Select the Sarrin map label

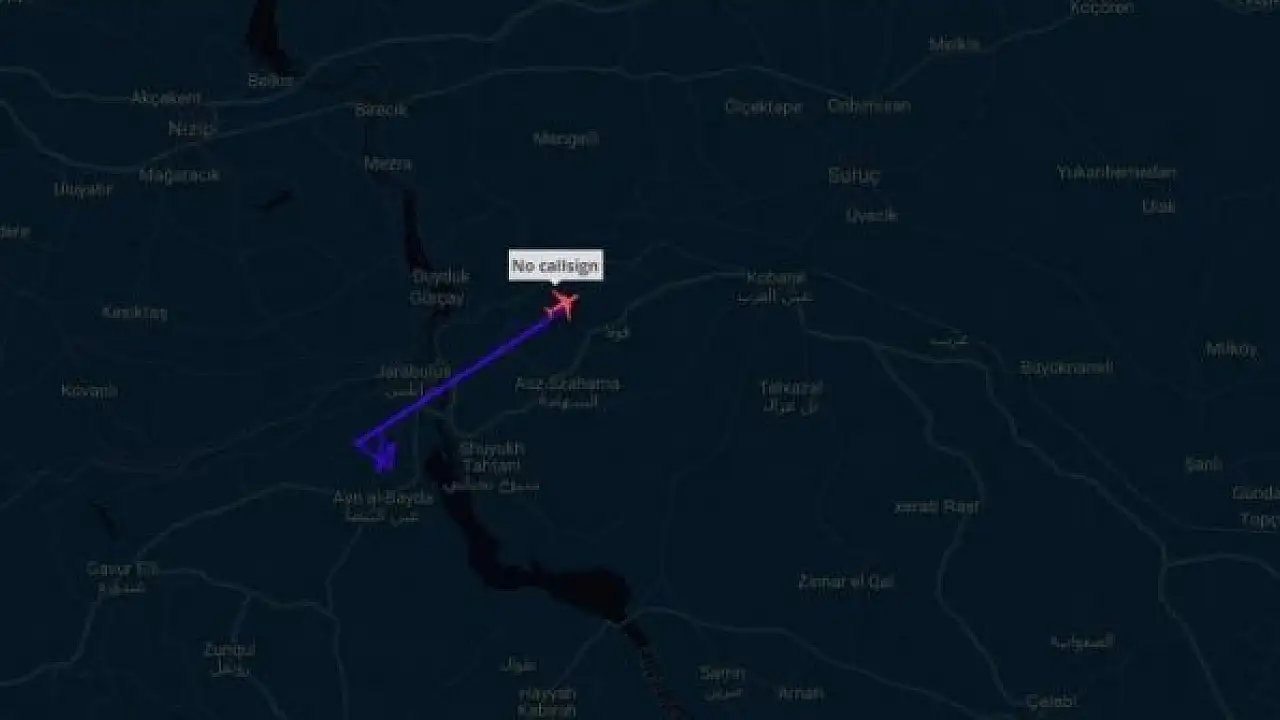point(722,673)
